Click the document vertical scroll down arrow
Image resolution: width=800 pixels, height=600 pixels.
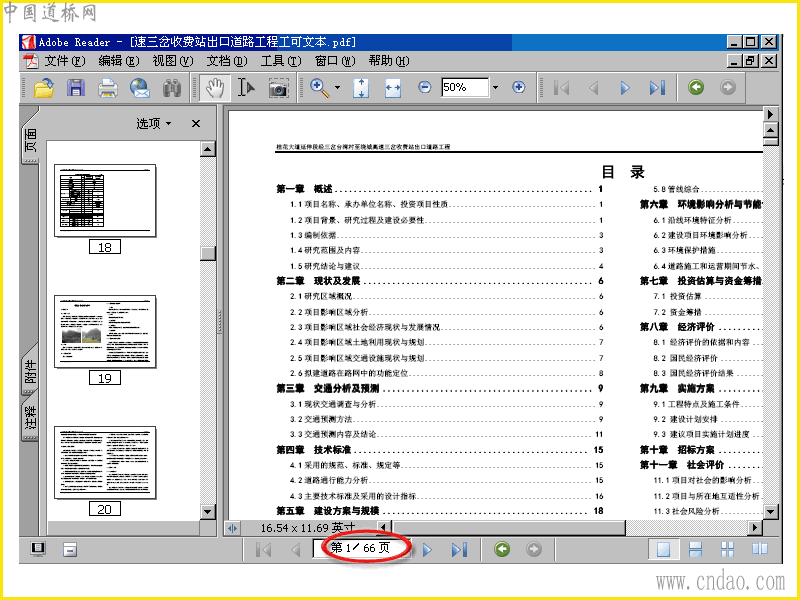pos(770,511)
